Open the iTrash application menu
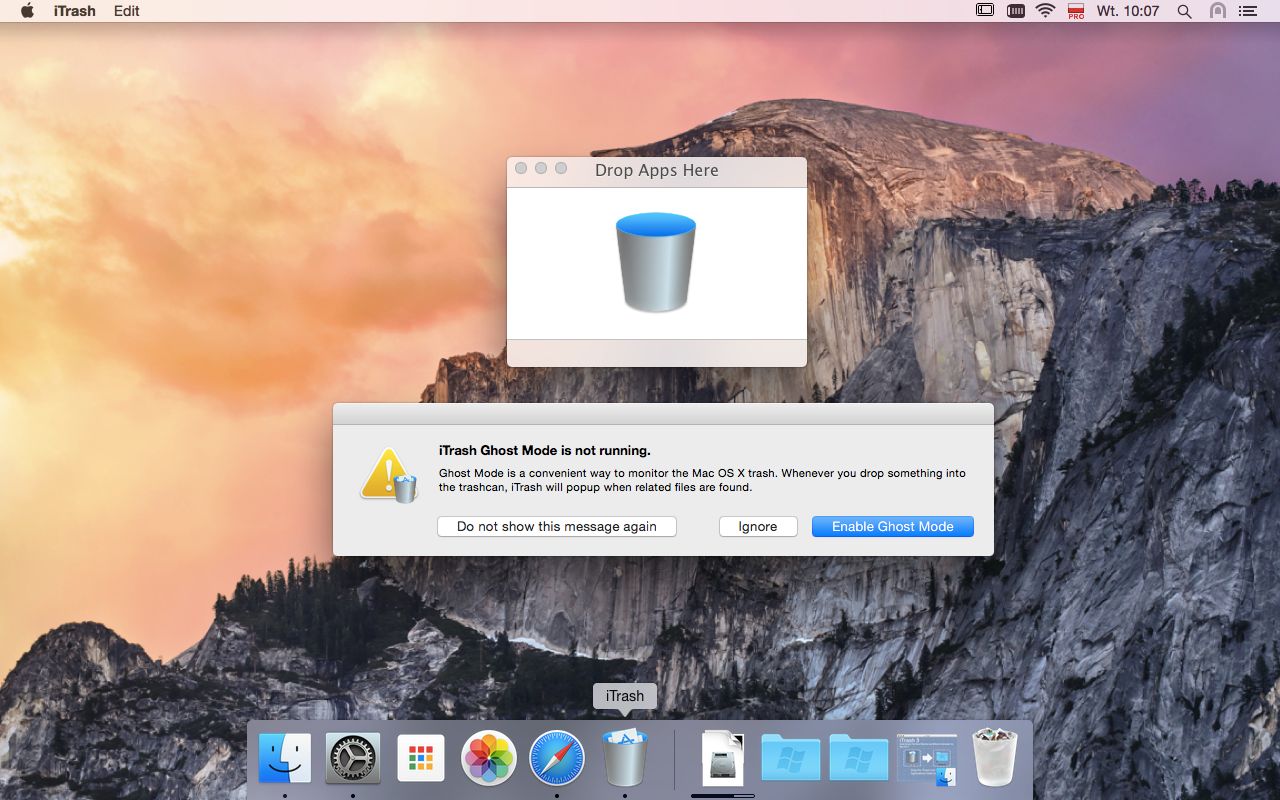The height and width of the screenshot is (800, 1280). point(75,11)
